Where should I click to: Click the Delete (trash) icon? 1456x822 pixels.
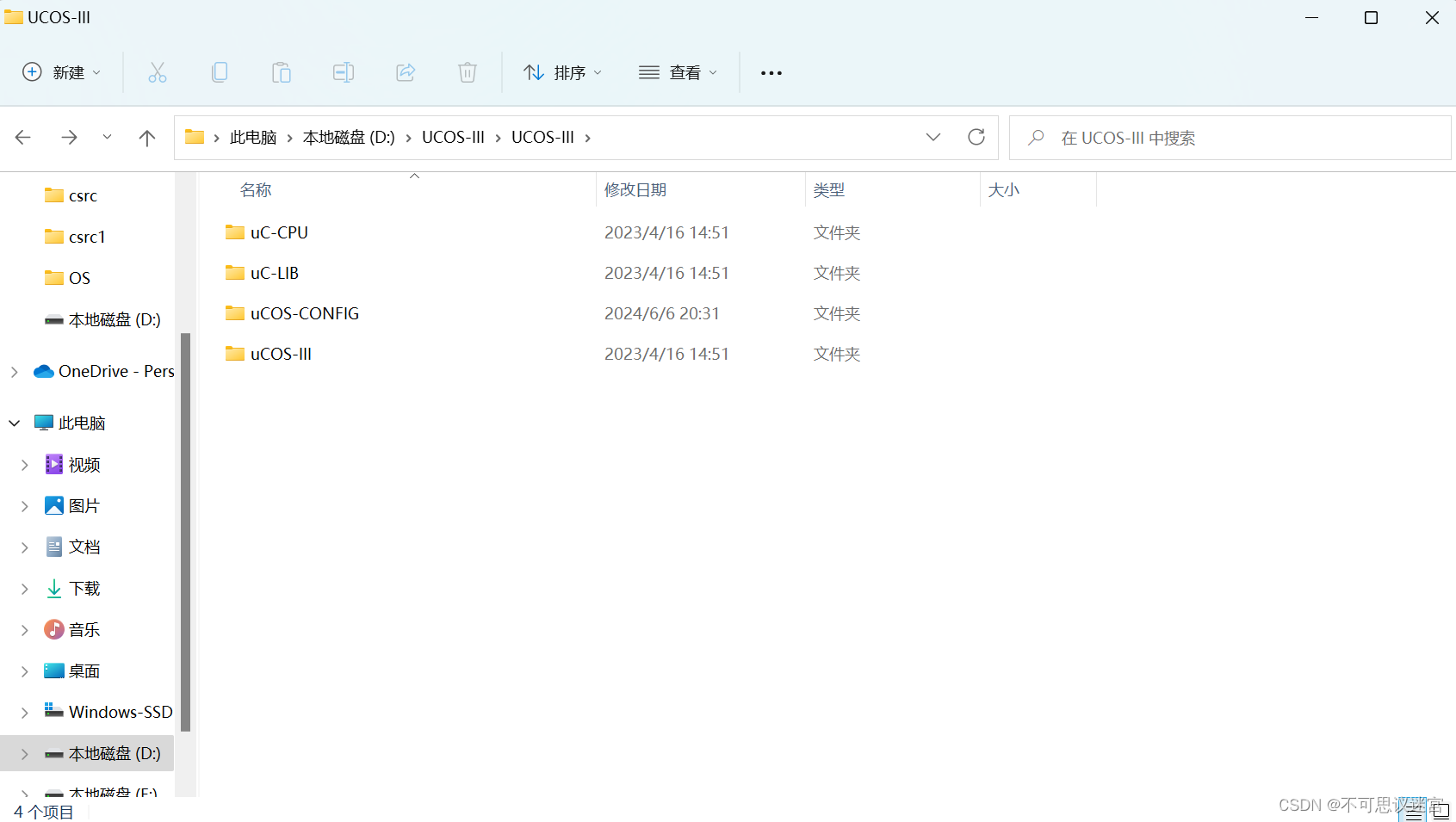click(467, 72)
